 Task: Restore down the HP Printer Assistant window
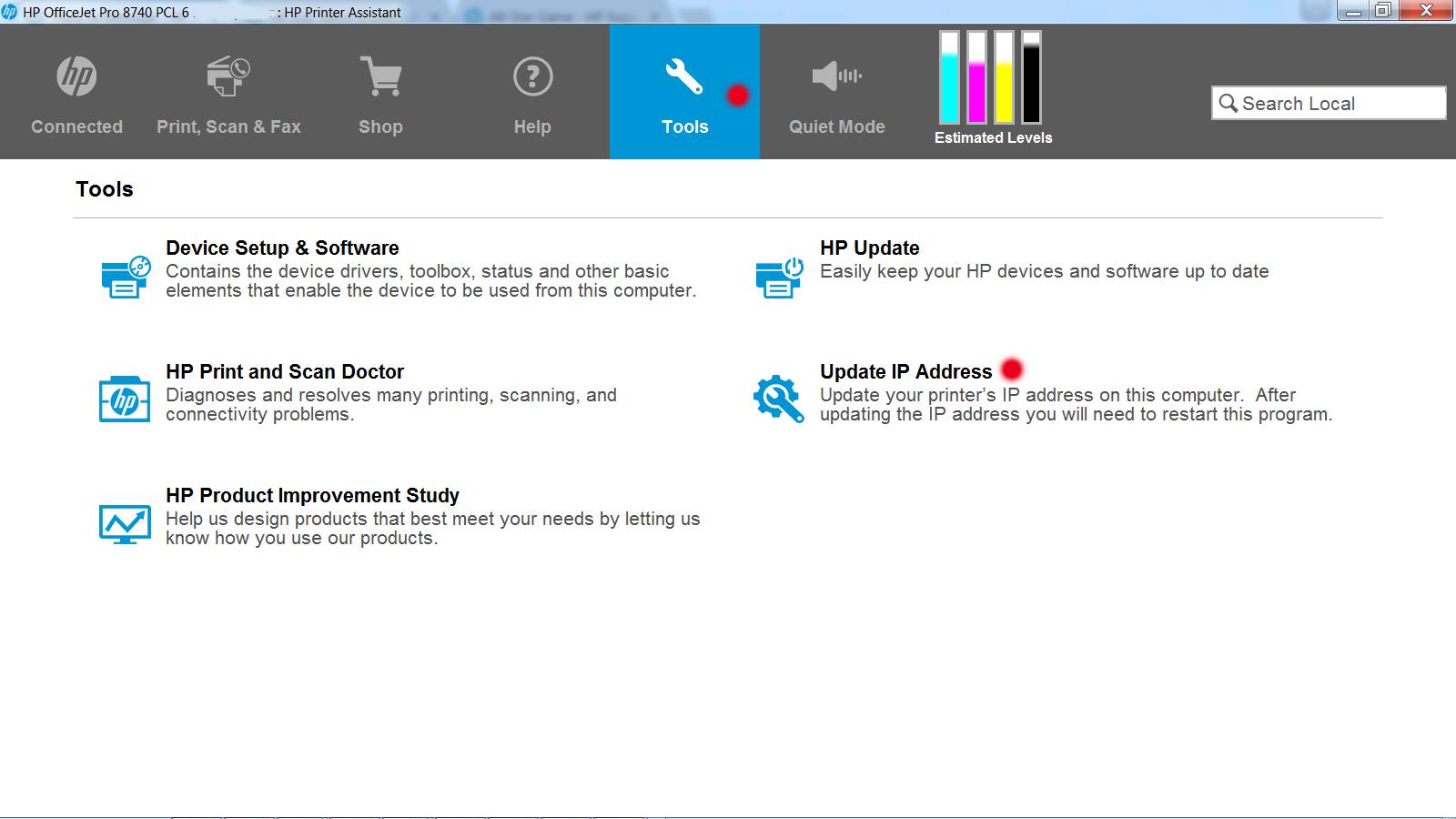pos(1382,11)
